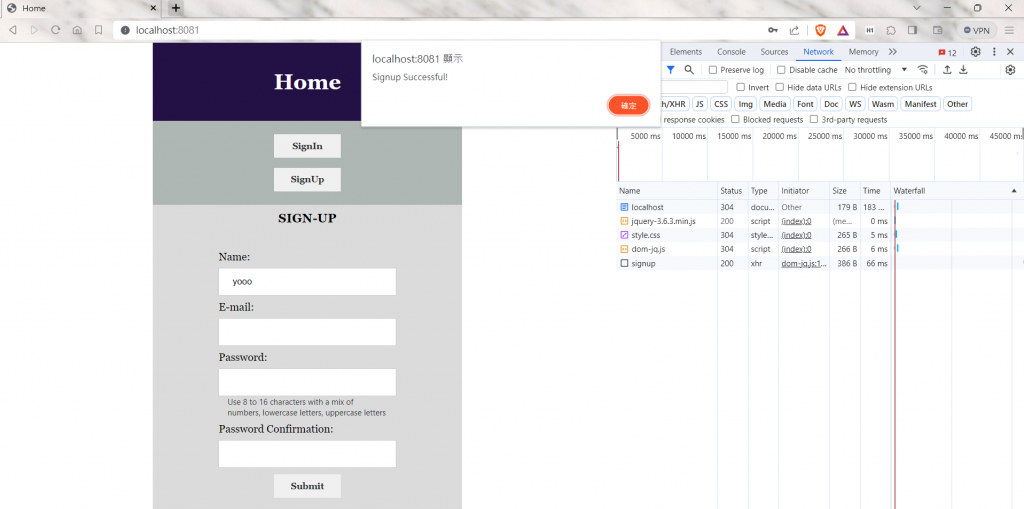Image resolution: width=1024 pixels, height=509 pixels.
Task: Open search in Network panel
Action: pos(688,69)
